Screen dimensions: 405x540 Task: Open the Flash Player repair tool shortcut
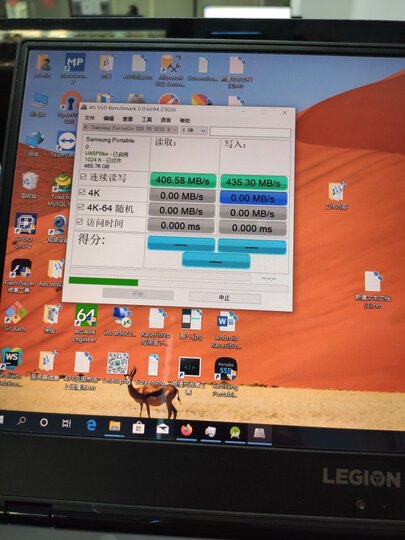[x=20, y=276]
